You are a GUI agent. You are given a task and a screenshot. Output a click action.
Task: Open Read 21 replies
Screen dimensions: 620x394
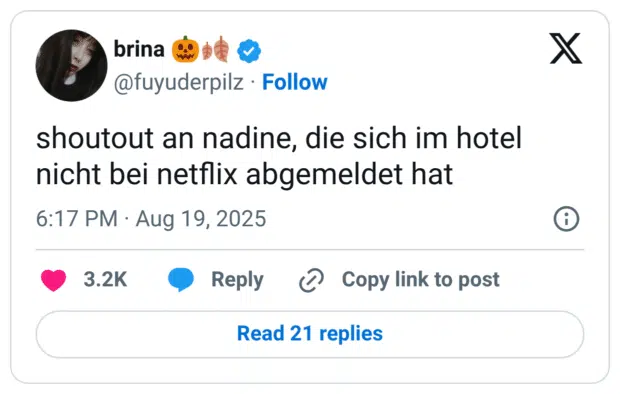pos(310,334)
